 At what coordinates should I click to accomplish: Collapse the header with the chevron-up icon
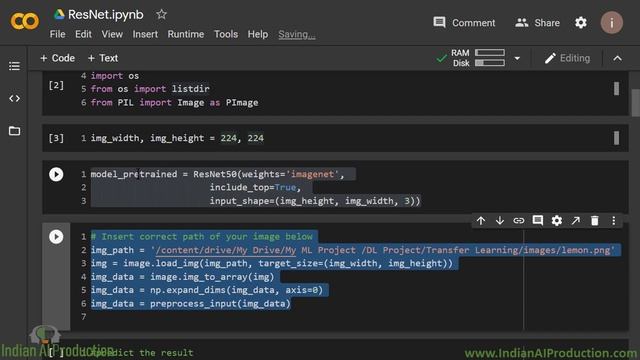[618, 58]
